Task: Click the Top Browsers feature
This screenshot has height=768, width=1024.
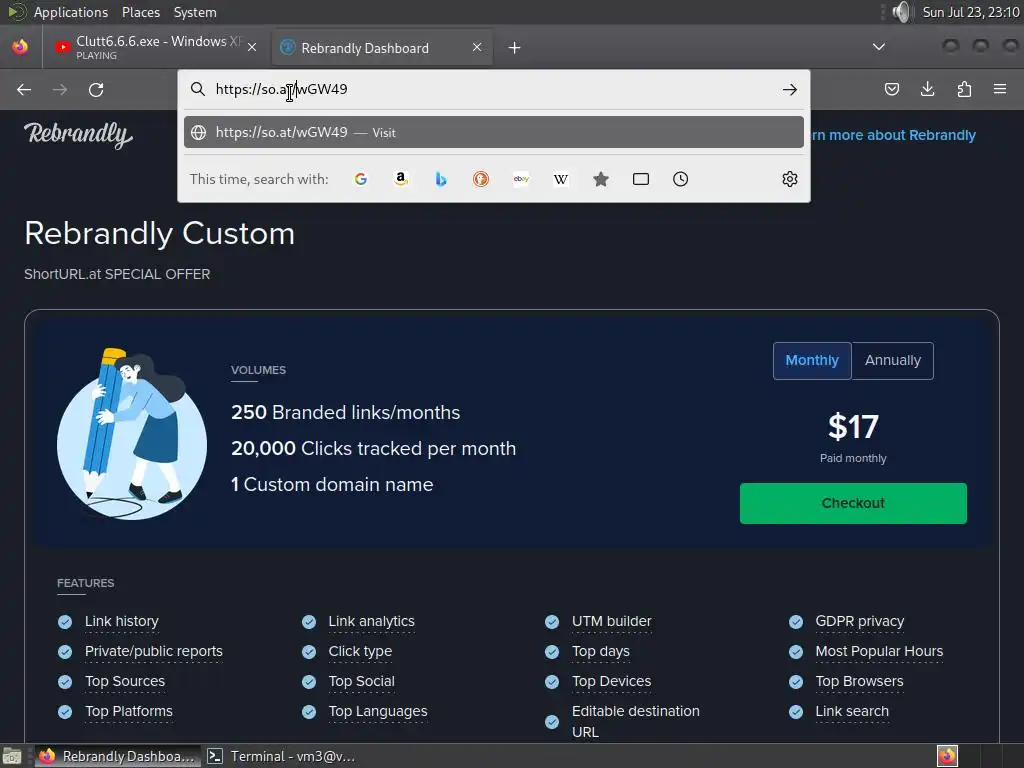Action: (859, 681)
